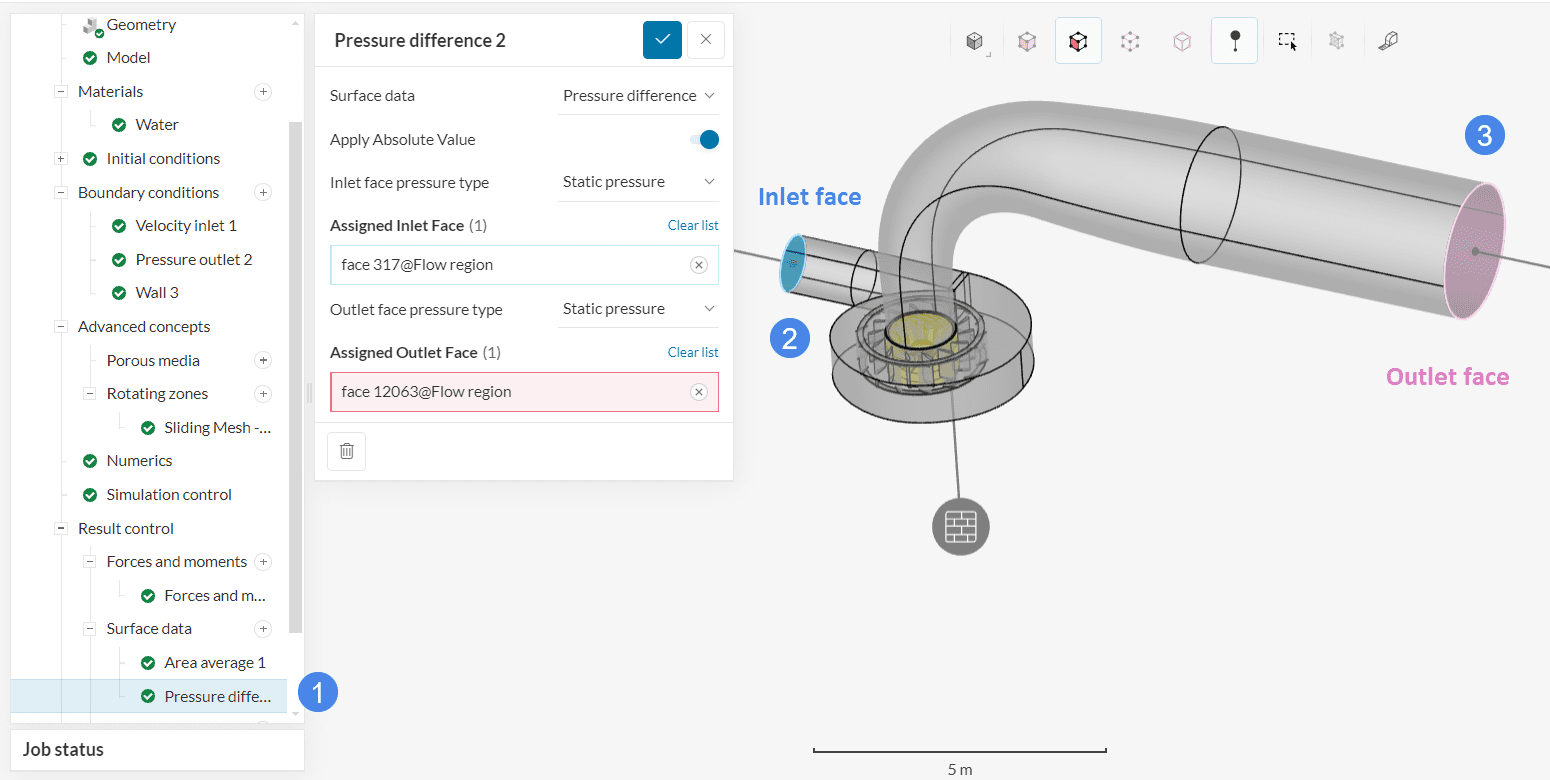Switch to the box selection tool
The width and height of the screenshot is (1550, 780).
tap(1287, 41)
